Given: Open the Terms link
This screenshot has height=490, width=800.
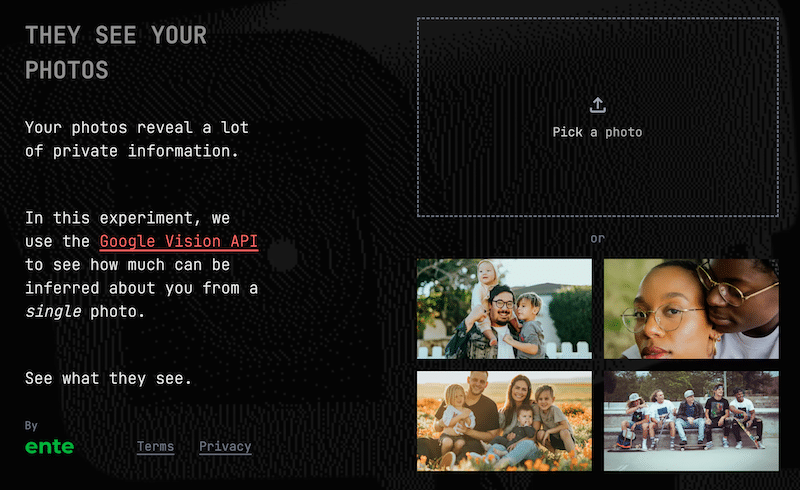Looking at the screenshot, I should coord(155,446).
